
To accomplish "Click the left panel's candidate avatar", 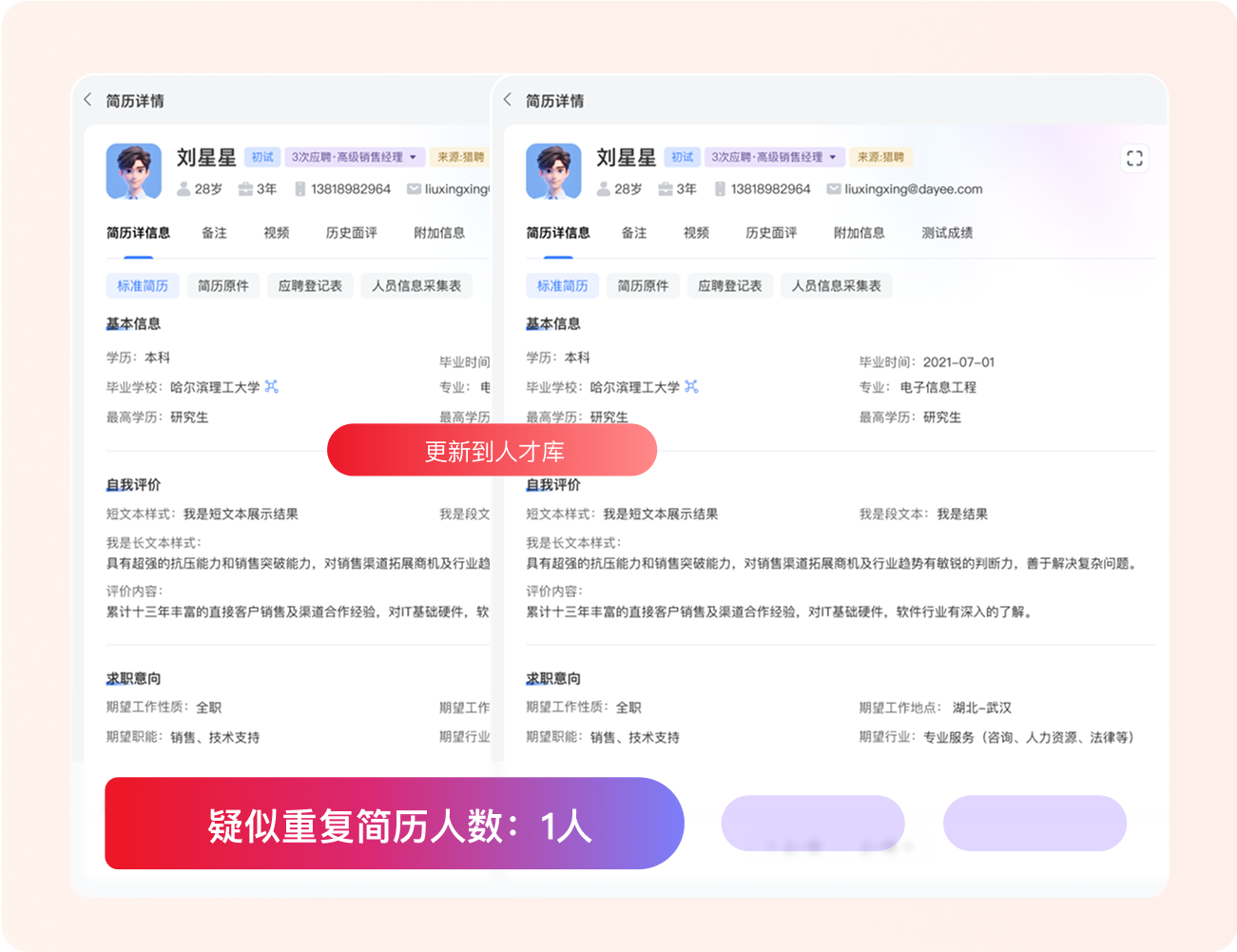I will (x=134, y=171).
